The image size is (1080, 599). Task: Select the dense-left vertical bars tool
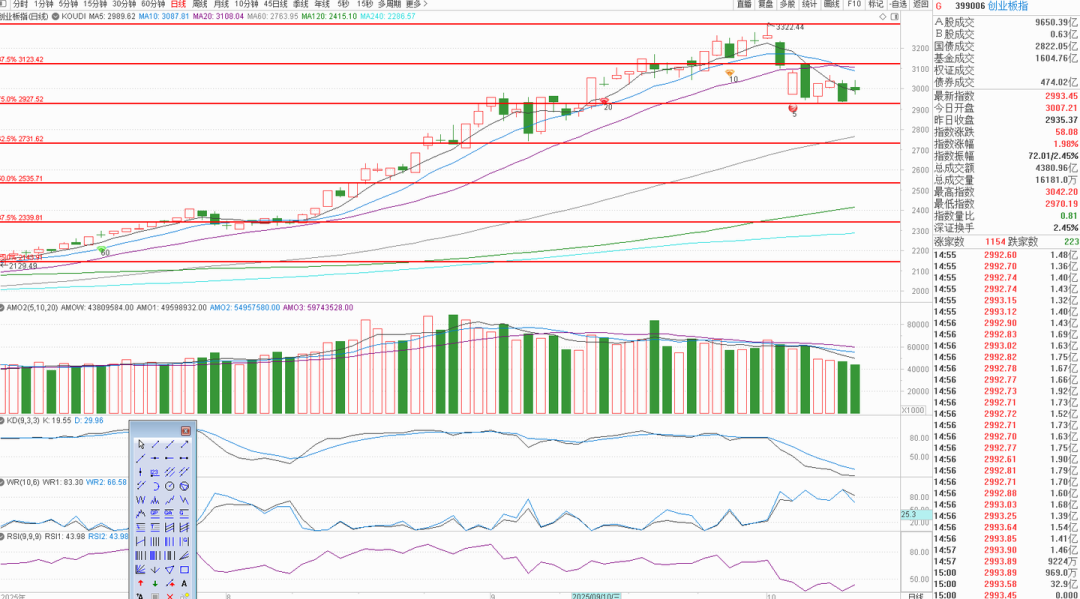(x=141, y=555)
